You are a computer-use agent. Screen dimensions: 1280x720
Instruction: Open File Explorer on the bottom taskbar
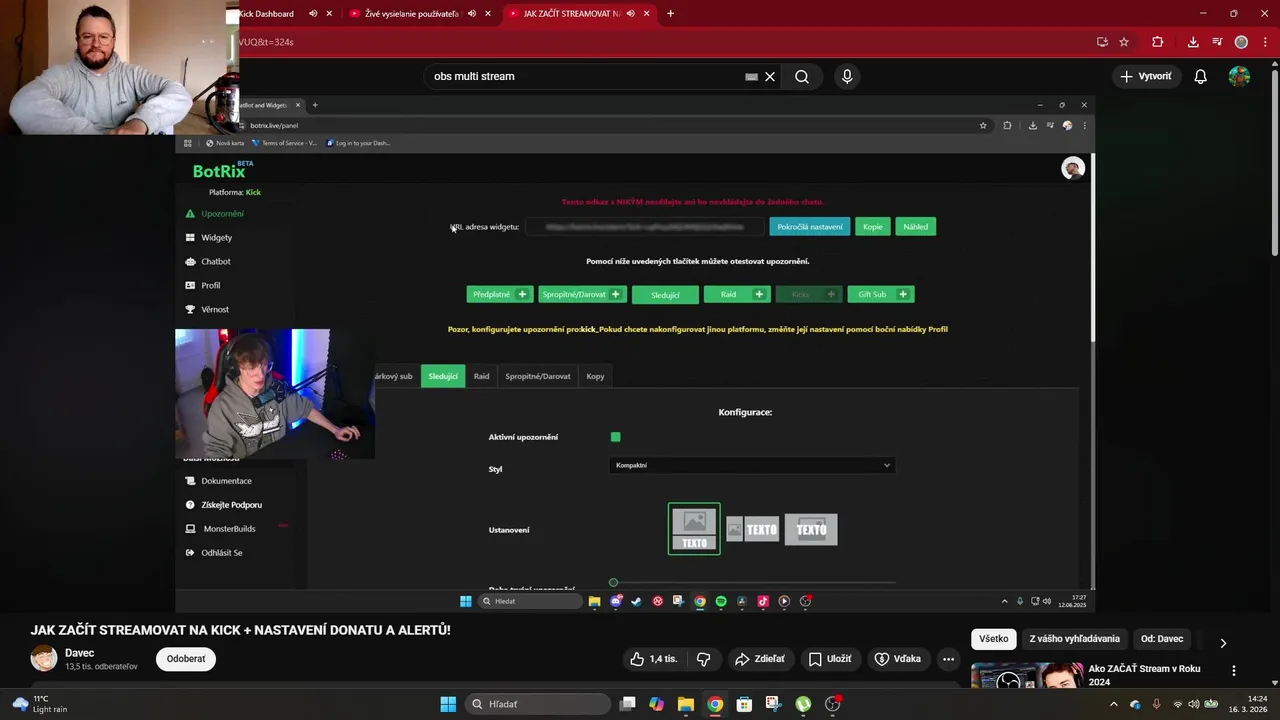686,704
